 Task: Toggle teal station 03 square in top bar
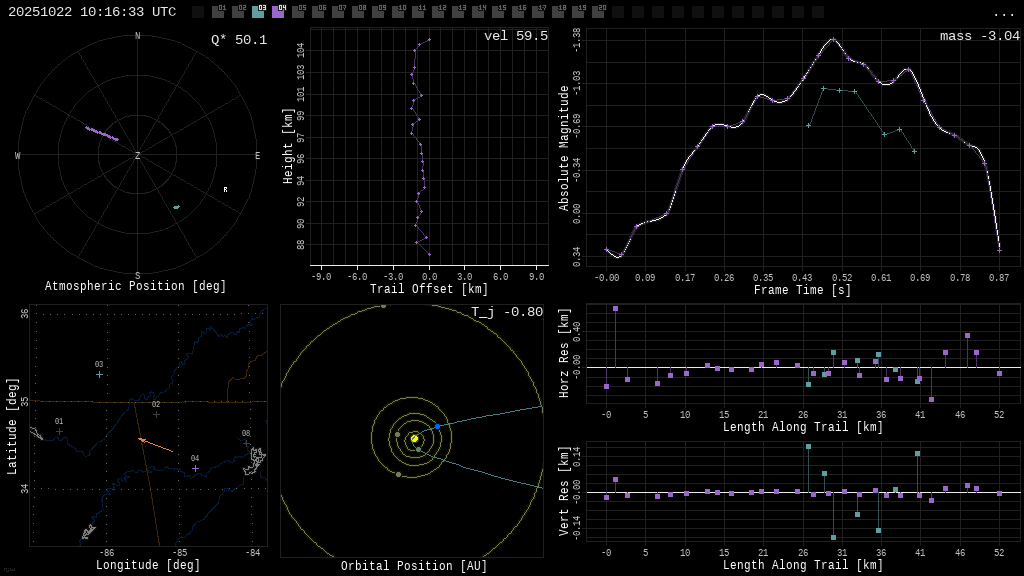tap(258, 12)
